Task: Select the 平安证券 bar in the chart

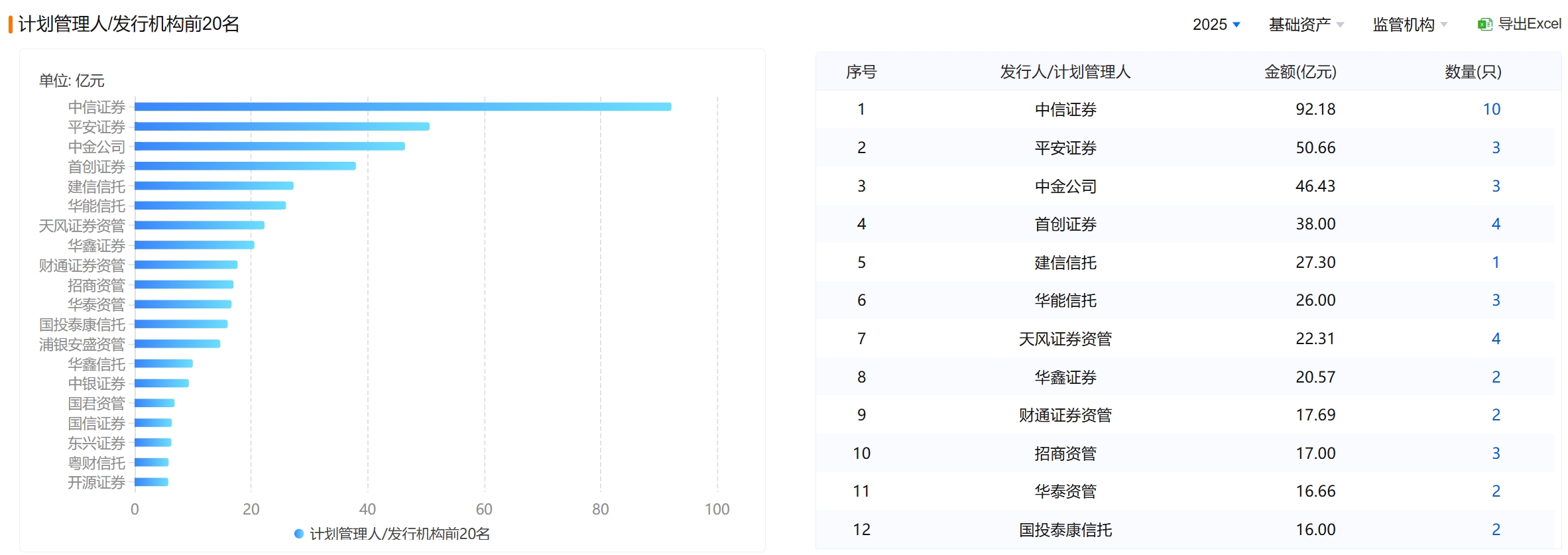Action: [282, 127]
